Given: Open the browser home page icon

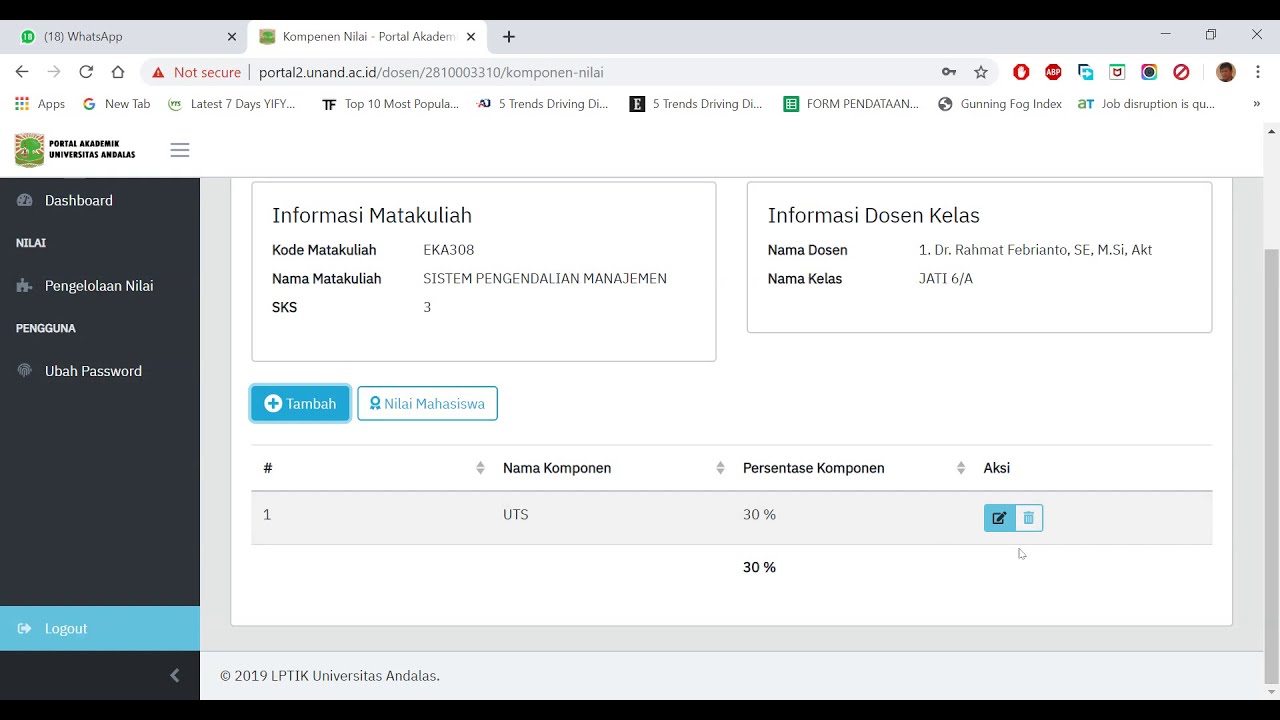Looking at the screenshot, I should 118,72.
